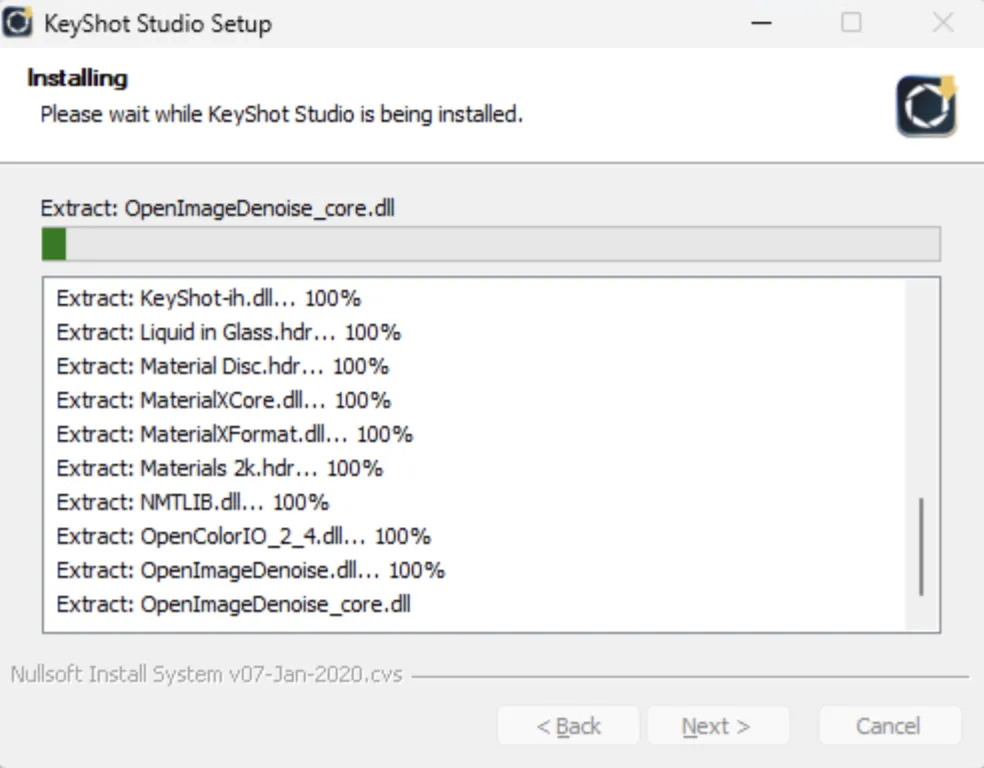Viewport: 984px width, 768px height.
Task: Click the KeyShot icon in the title bar
Action: tap(18, 22)
